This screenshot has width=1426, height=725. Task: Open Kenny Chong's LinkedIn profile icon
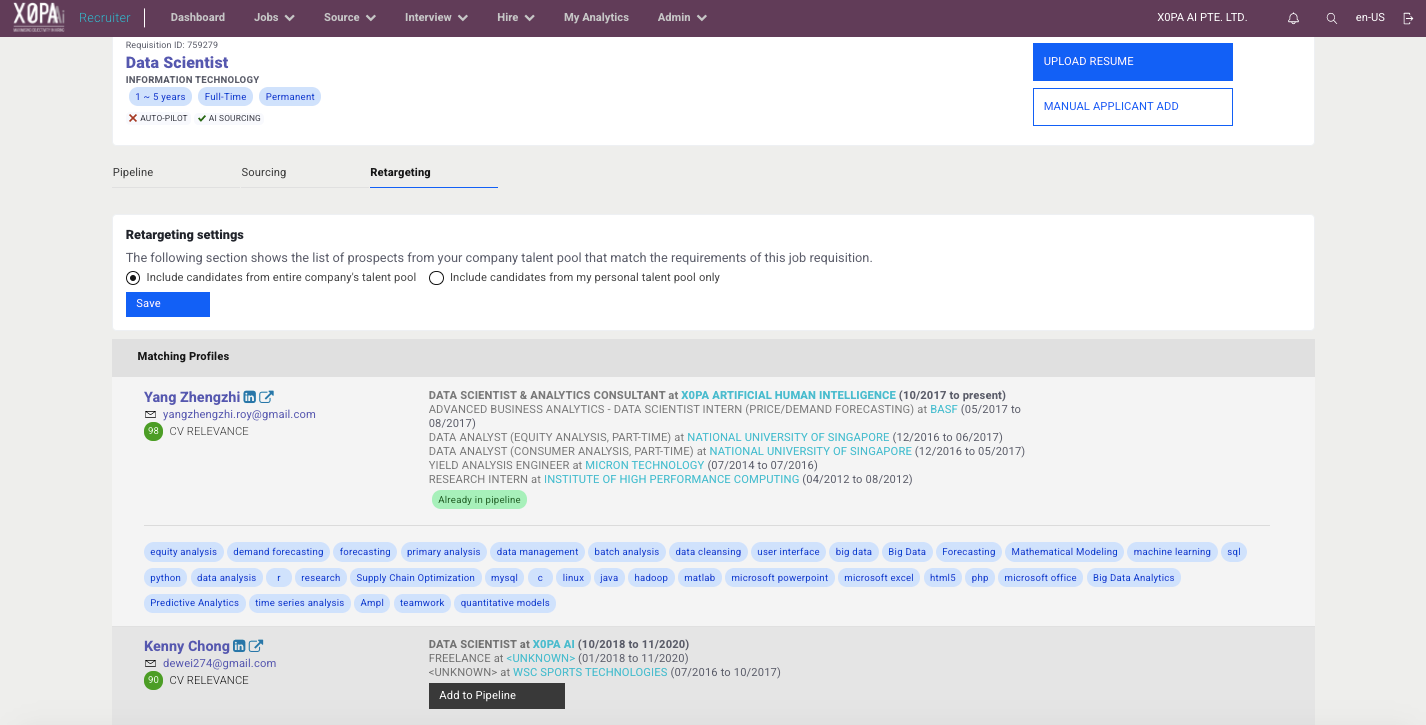tap(239, 646)
